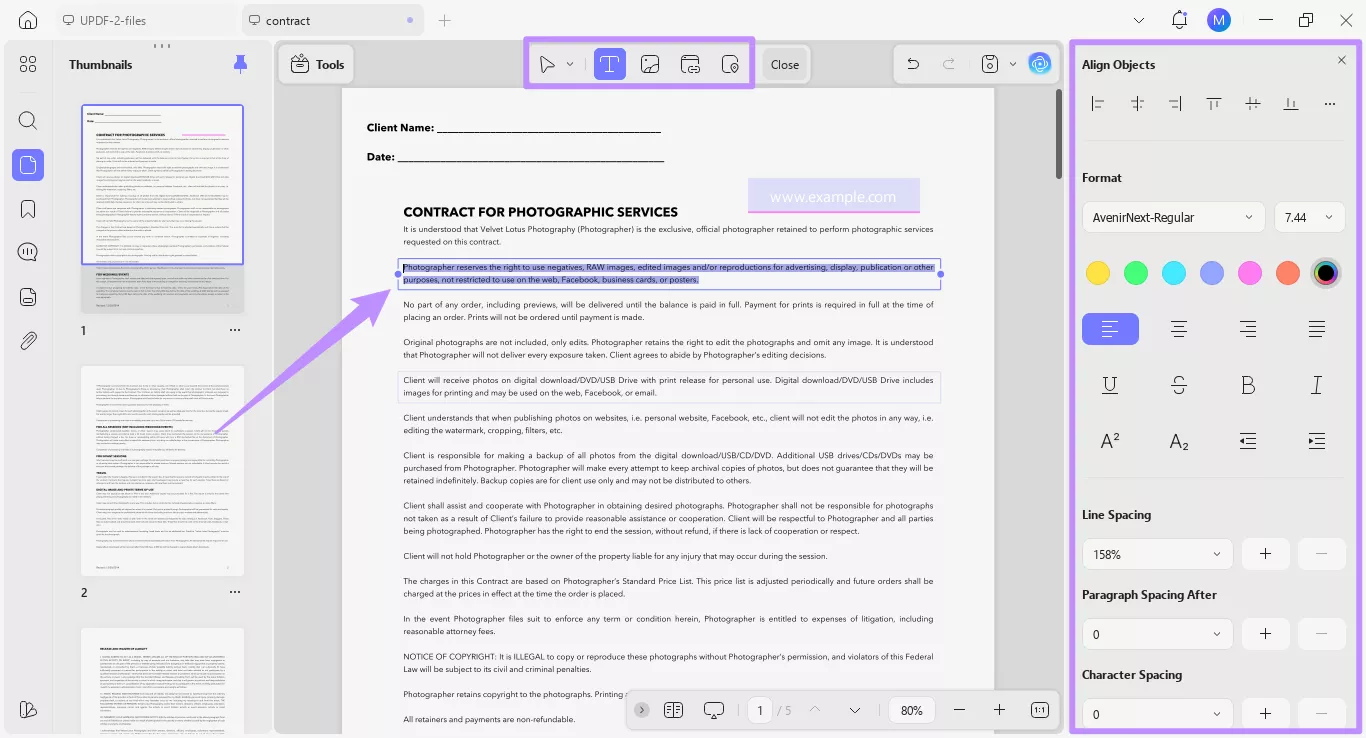Open the UPDF AI assistant
This screenshot has width=1366, height=738.
(x=1040, y=64)
